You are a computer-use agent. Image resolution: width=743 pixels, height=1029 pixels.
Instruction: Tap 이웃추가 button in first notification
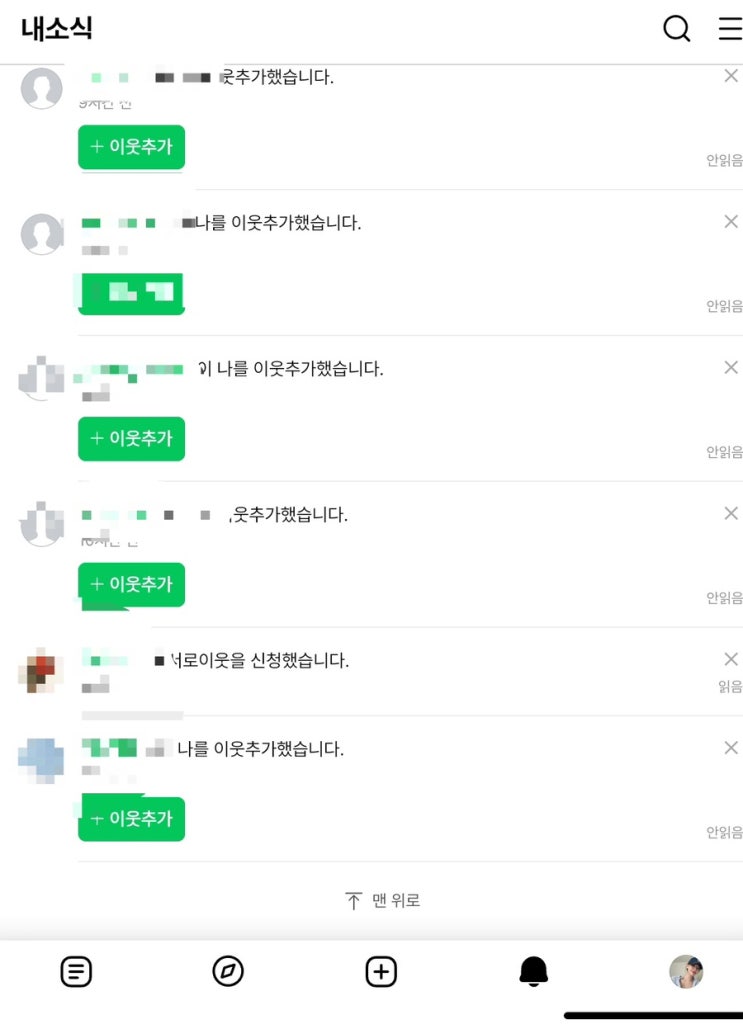tap(132, 147)
